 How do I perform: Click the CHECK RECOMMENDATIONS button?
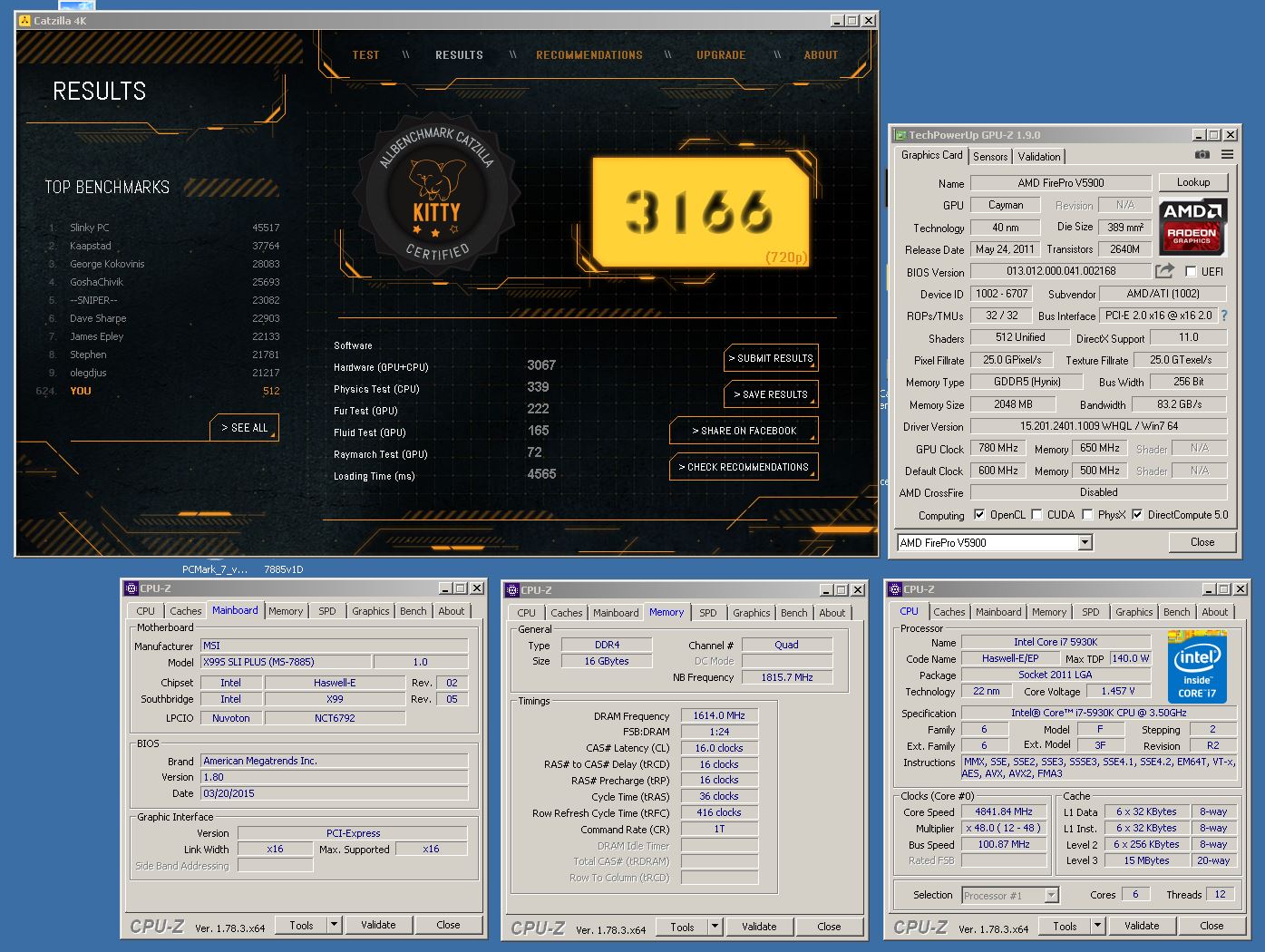(744, 467)
